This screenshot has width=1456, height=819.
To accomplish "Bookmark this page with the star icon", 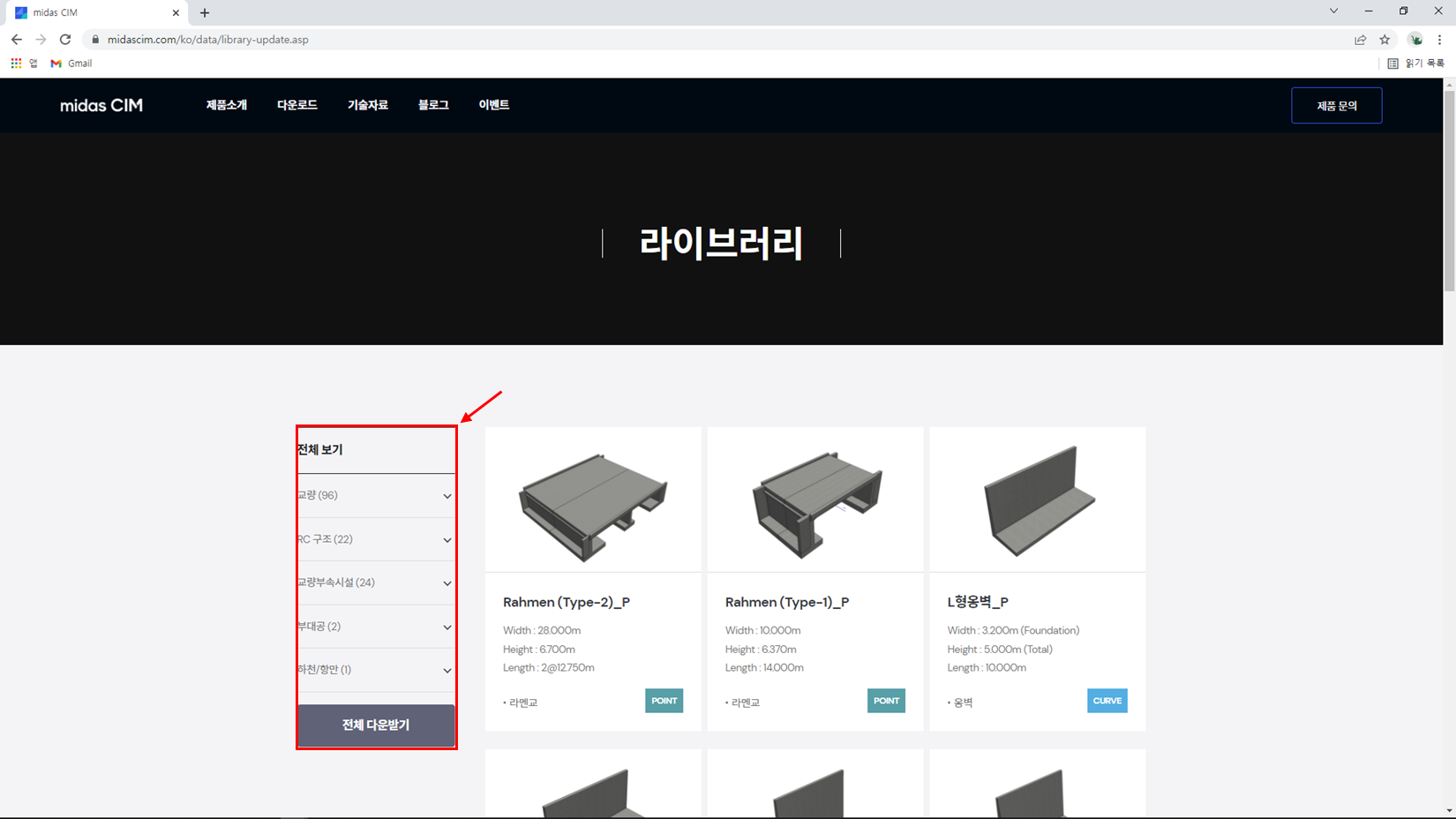I will [1385, 40].
